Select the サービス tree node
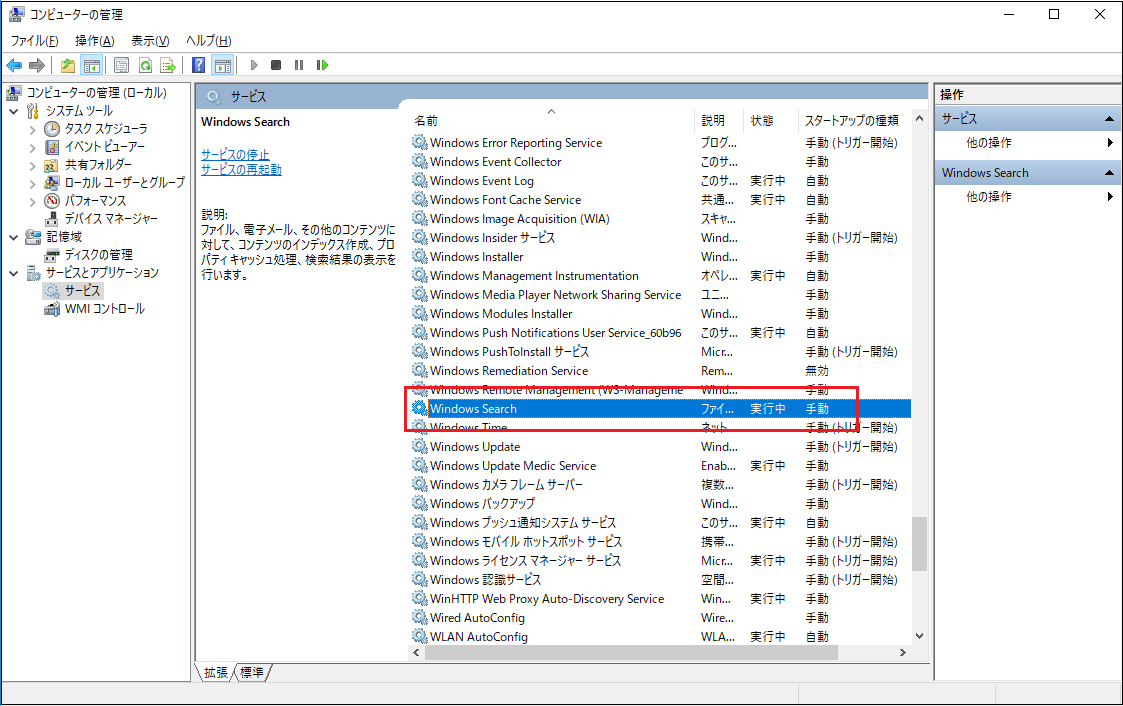This screenshot has height=706, width=1123. tap(82, 291)
